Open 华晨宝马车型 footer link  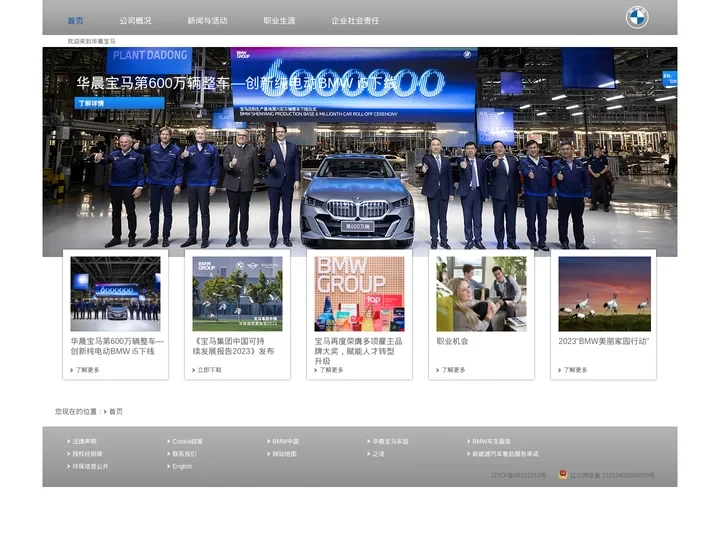pyautogui.click(x=390, y=441)
